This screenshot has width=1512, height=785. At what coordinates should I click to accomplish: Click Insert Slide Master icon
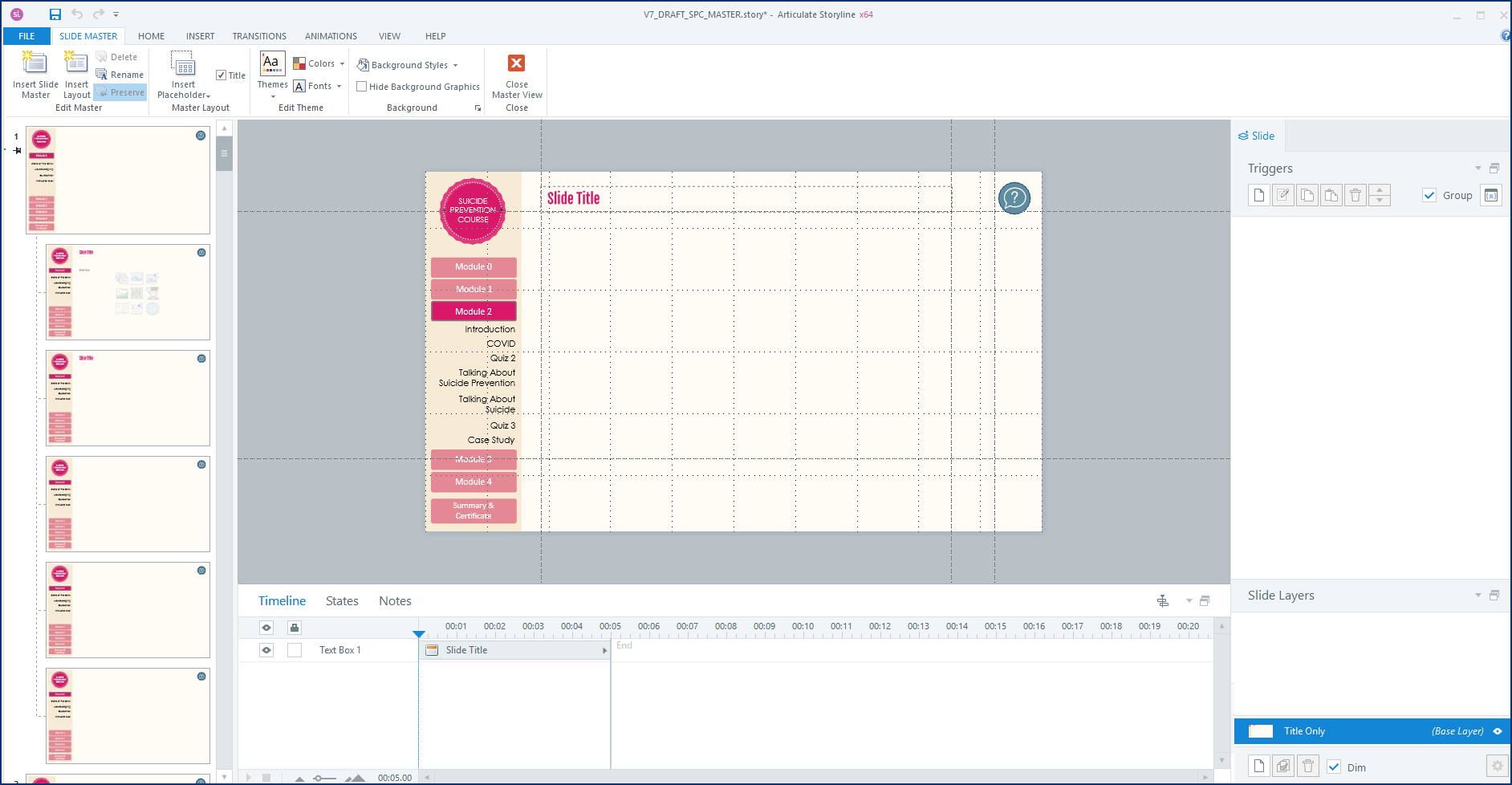tap(35, 75)
